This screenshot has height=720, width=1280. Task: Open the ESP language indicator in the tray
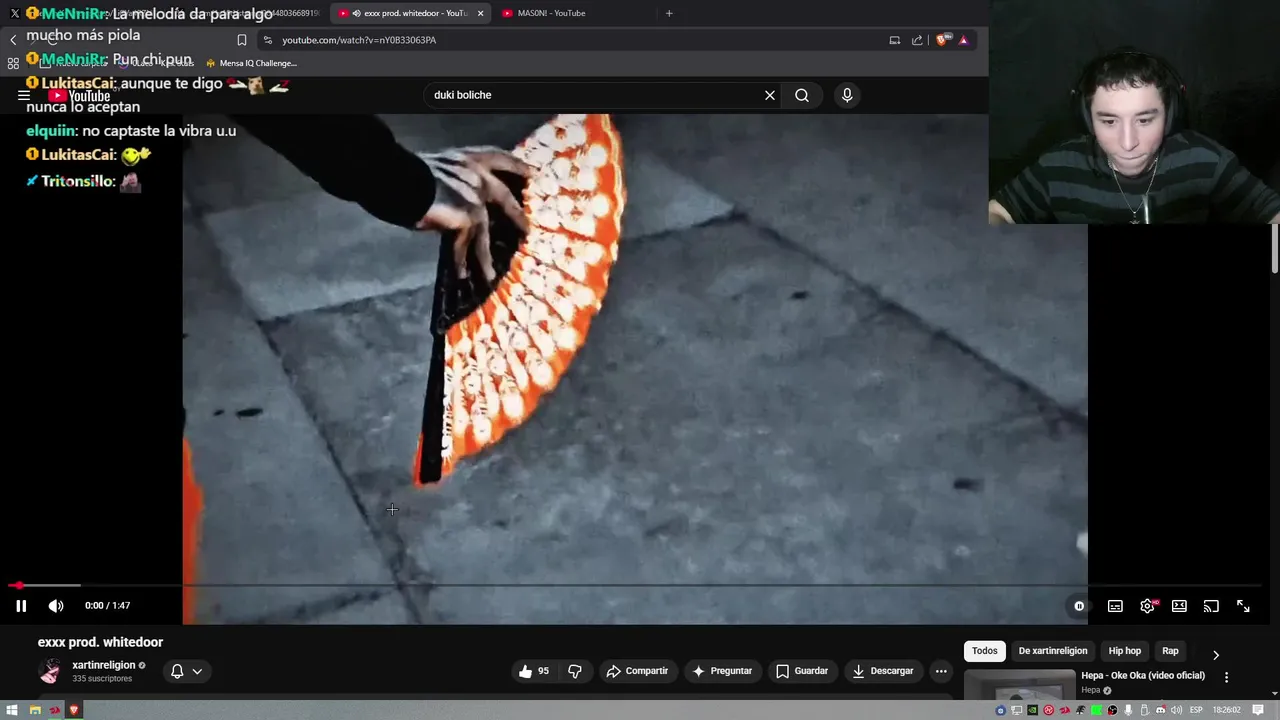1196,710
